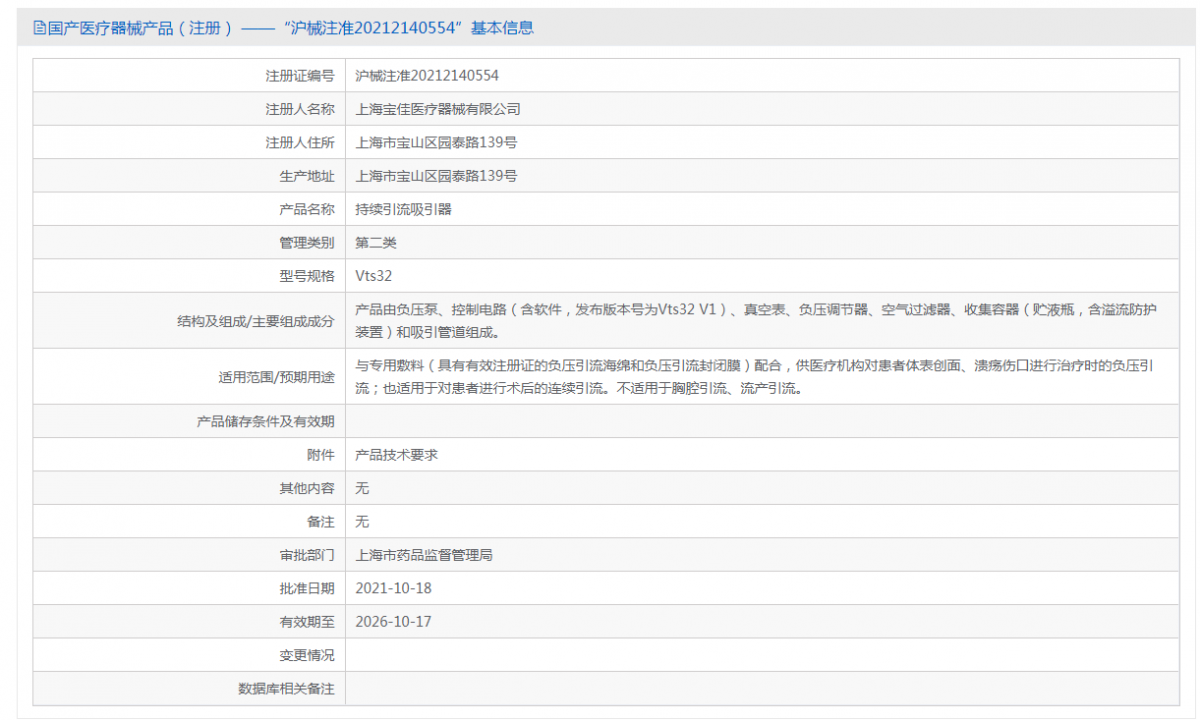Click the 适用范围/预期用途 label
This screenshot has height=720, width=1200.
pos(277,377)
